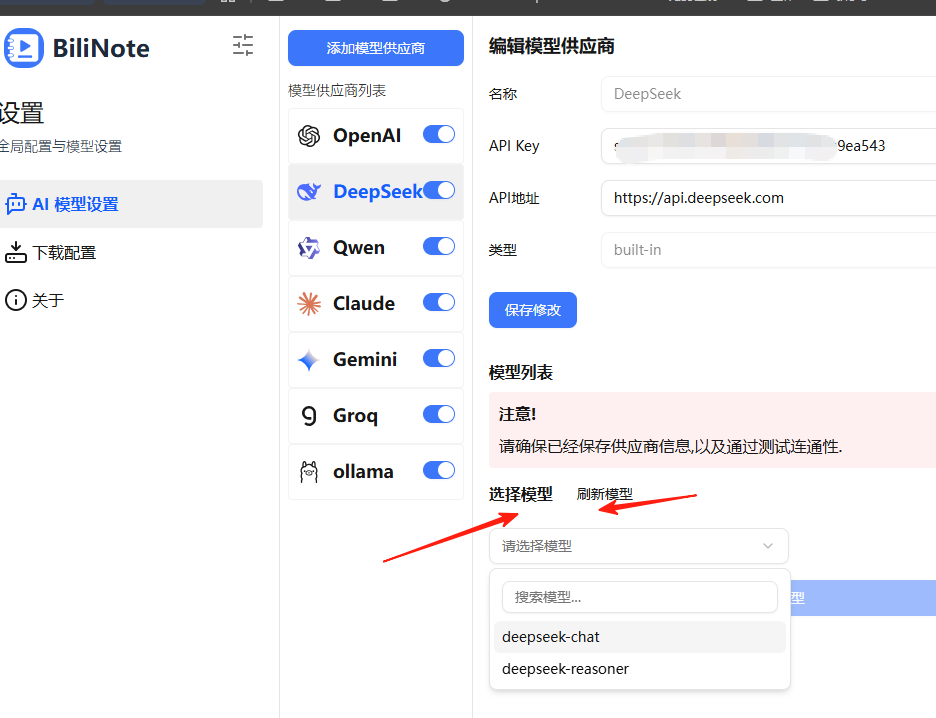This screenshot has width=936, height=718.
Task: Click the ollama llama icon
Action: point(310,470)
